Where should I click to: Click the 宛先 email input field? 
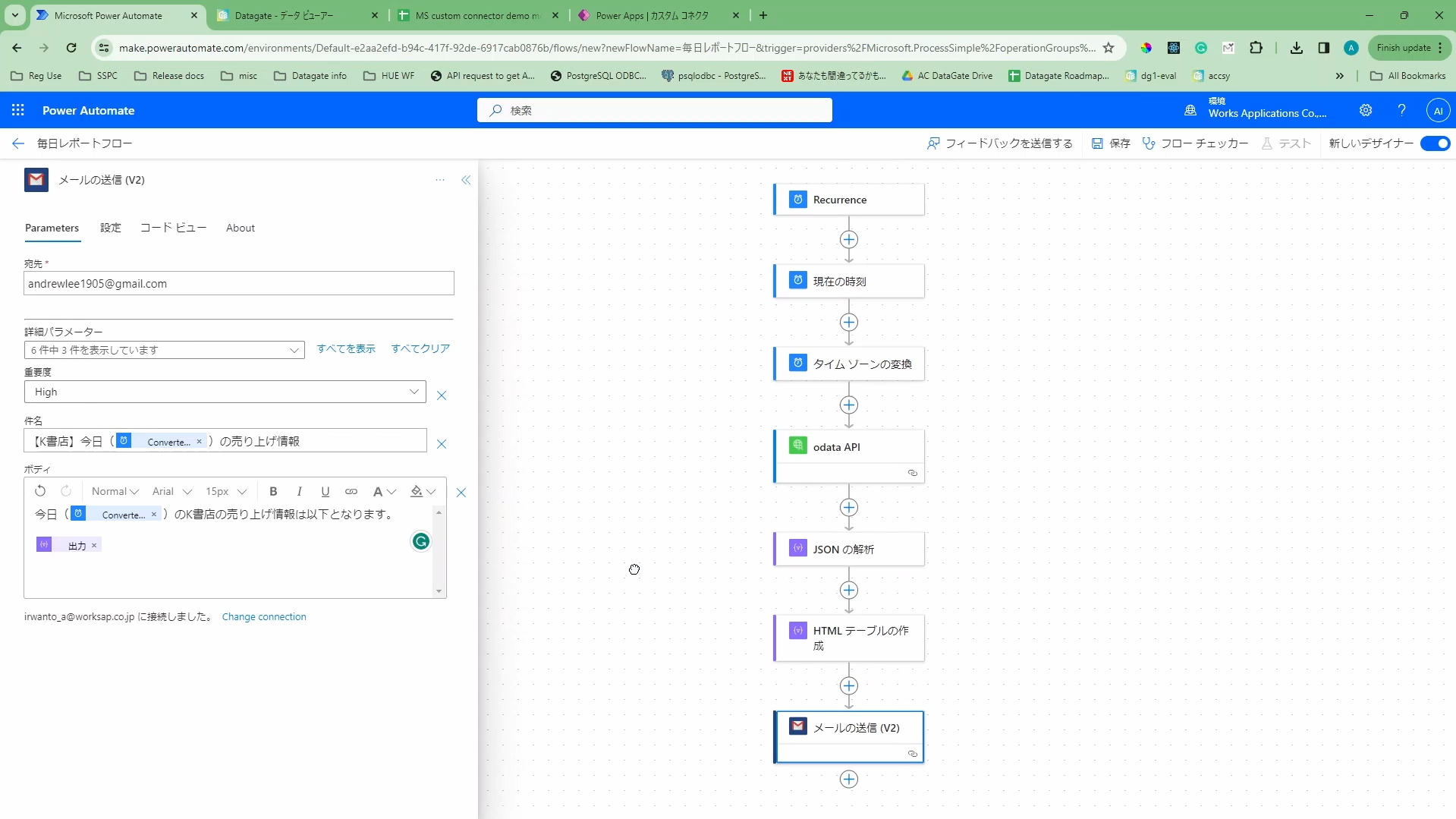click(x=239, y=284)
